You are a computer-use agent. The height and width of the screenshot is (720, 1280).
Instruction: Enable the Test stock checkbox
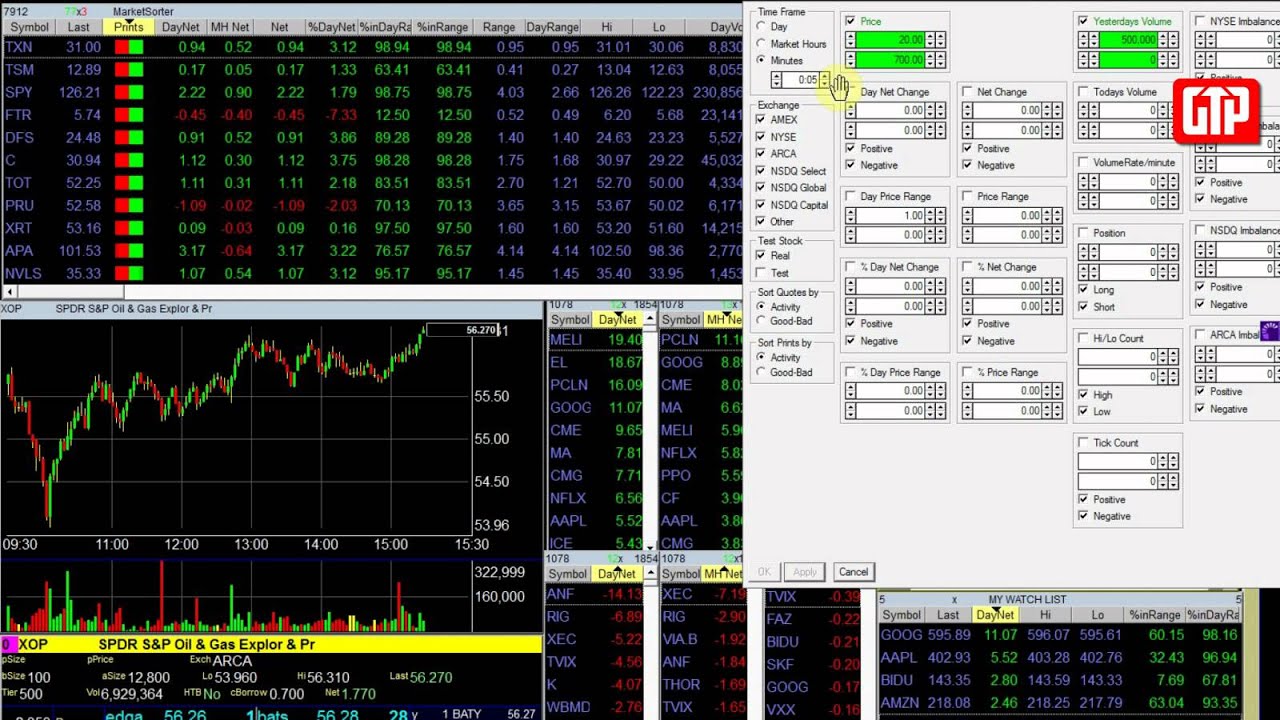[x=761, y=273]
